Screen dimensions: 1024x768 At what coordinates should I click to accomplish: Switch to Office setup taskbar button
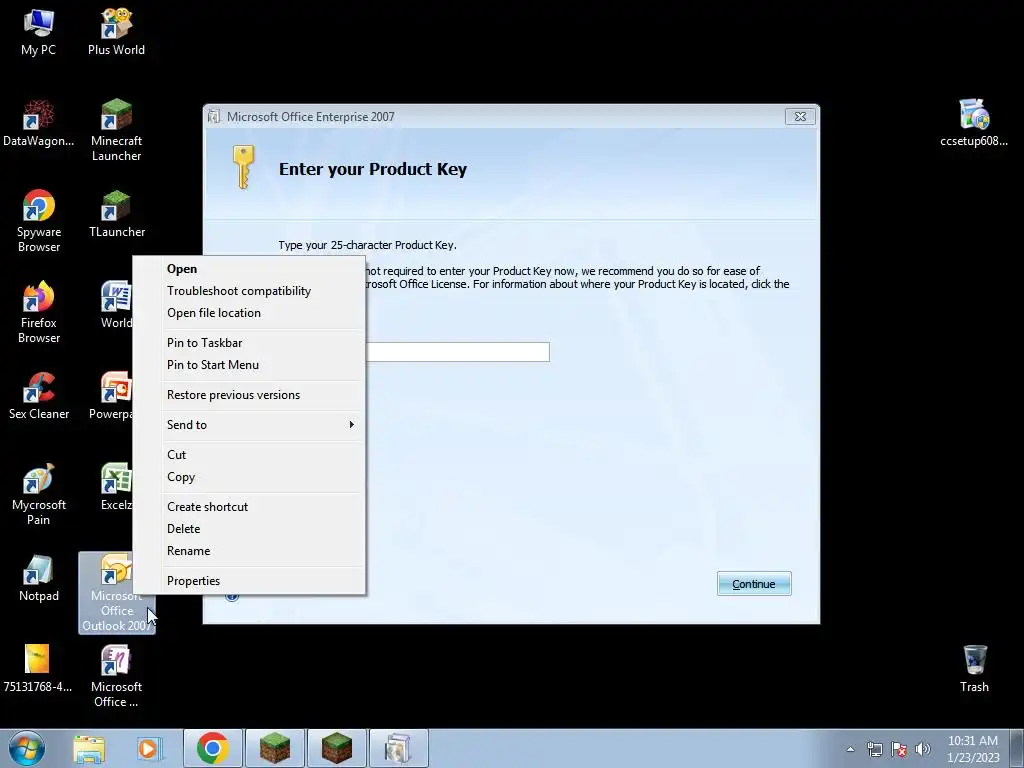pyautogui.click(x=398, y=748)
